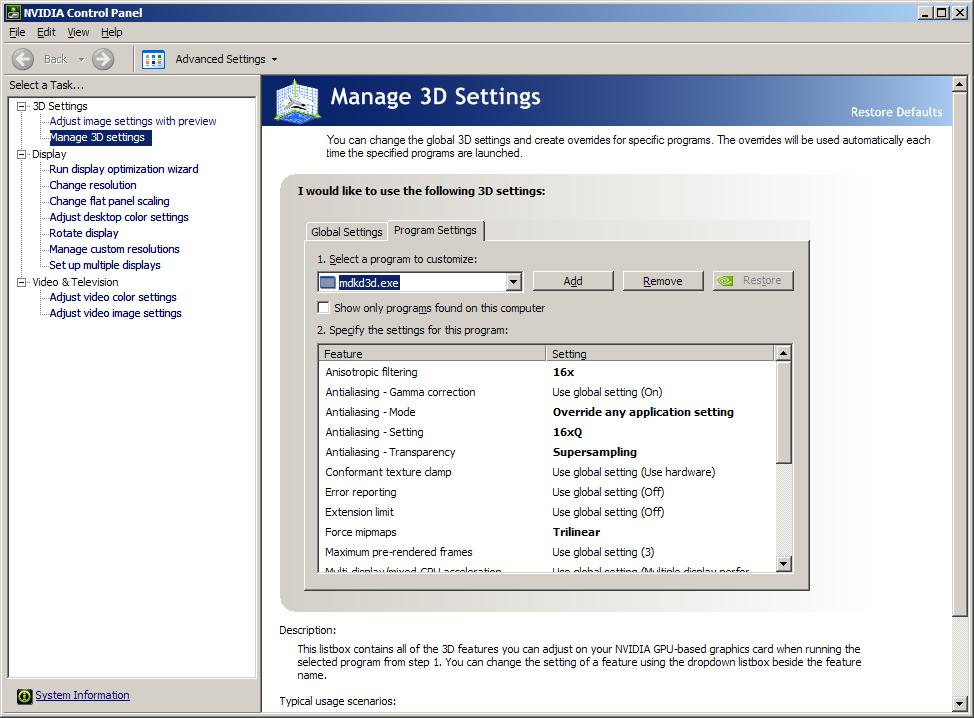The width and height of the screenshot is (974, 718).
Task: Open Run display optimization wizard
Action: [x=124, y=169]
